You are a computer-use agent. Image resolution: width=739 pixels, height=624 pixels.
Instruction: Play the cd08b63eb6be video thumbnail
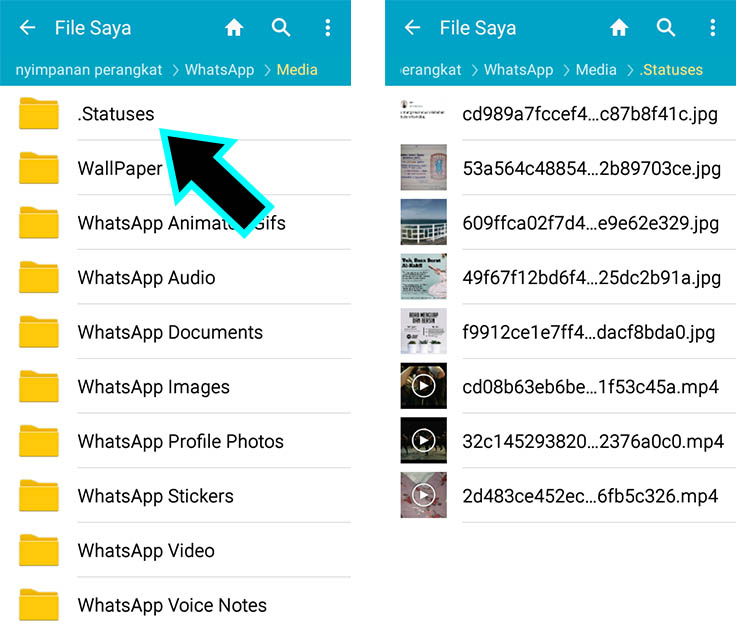tap(423, 386)
